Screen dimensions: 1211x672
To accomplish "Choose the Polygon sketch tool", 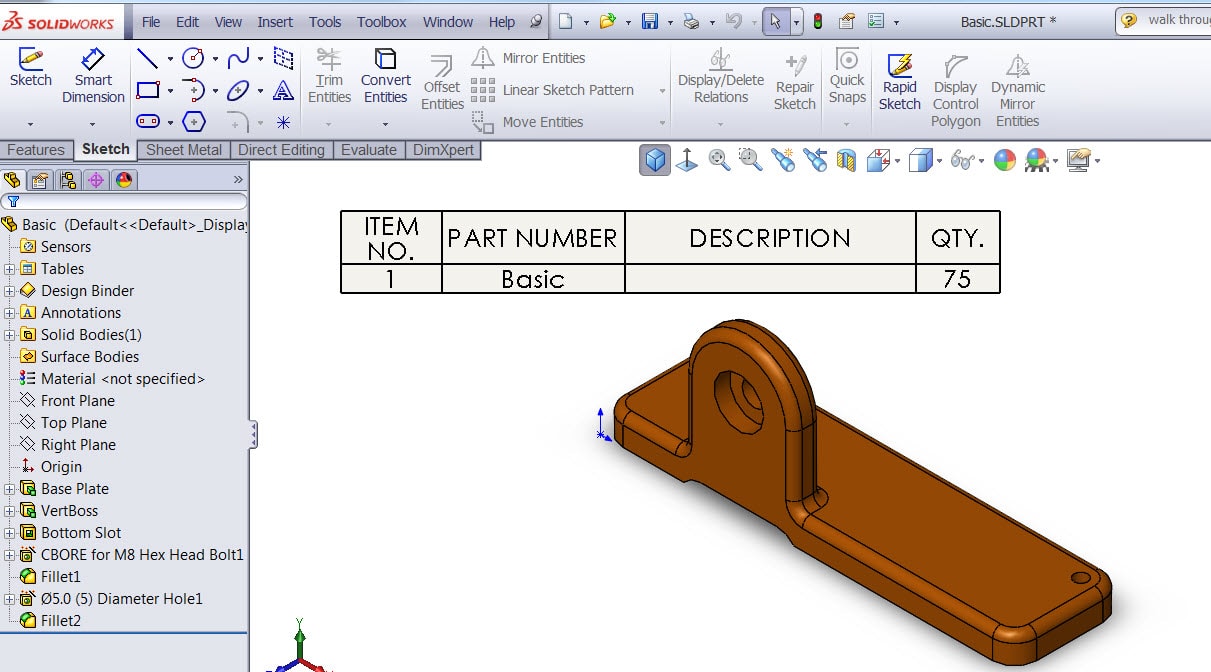I will pos(194,122).
